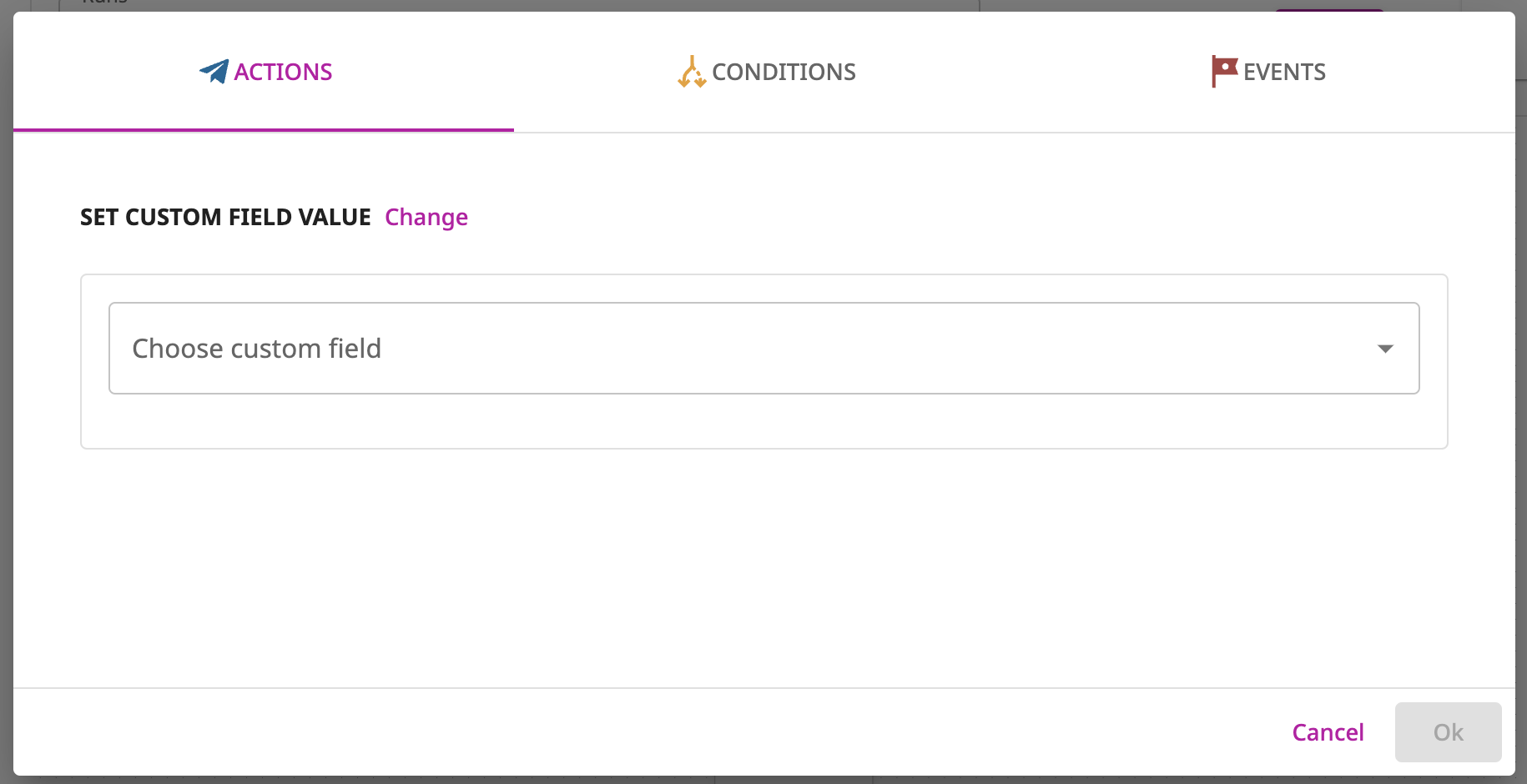Image resolution: width=1527 pixels, height=784 pixels.
Task: Click the dimmed backdrop above the dialog
Action: pos(763,5)
